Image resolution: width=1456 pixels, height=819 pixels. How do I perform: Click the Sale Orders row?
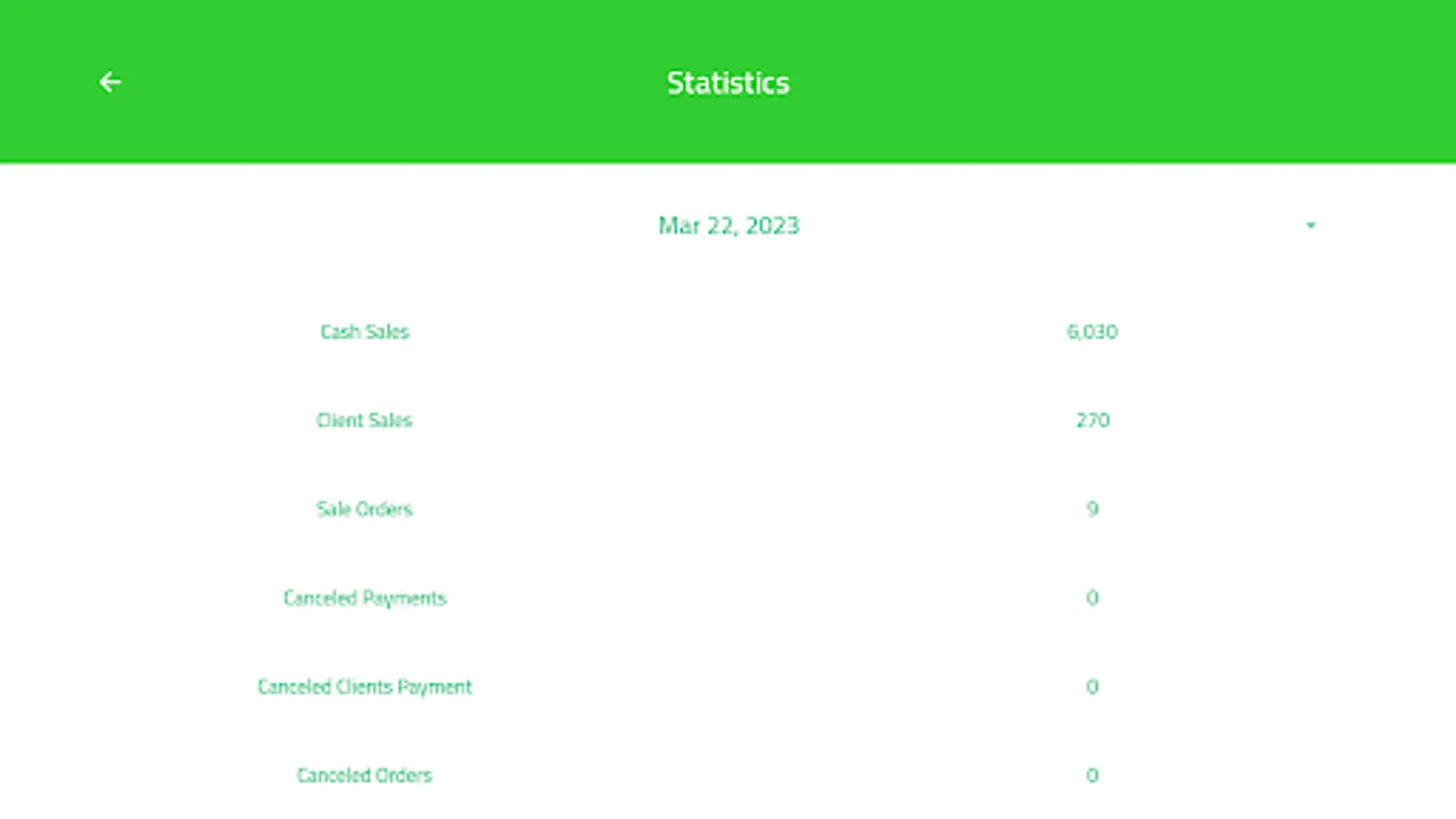click(728, 509)
